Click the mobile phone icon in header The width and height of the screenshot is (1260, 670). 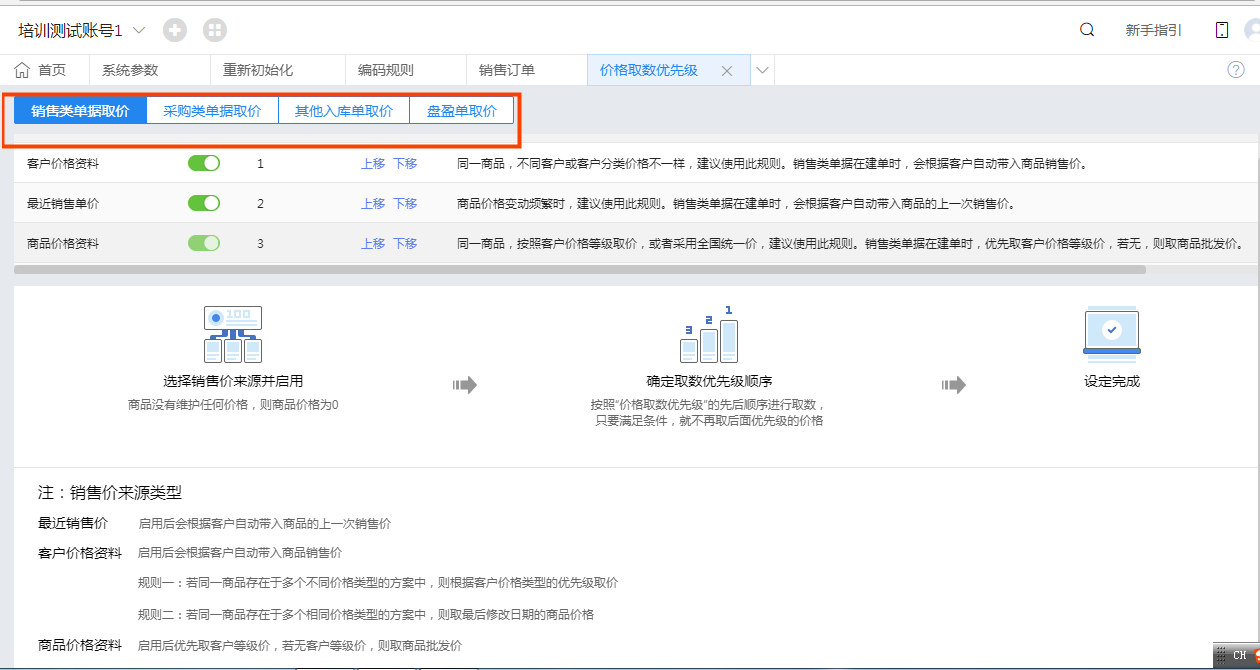1222,30
